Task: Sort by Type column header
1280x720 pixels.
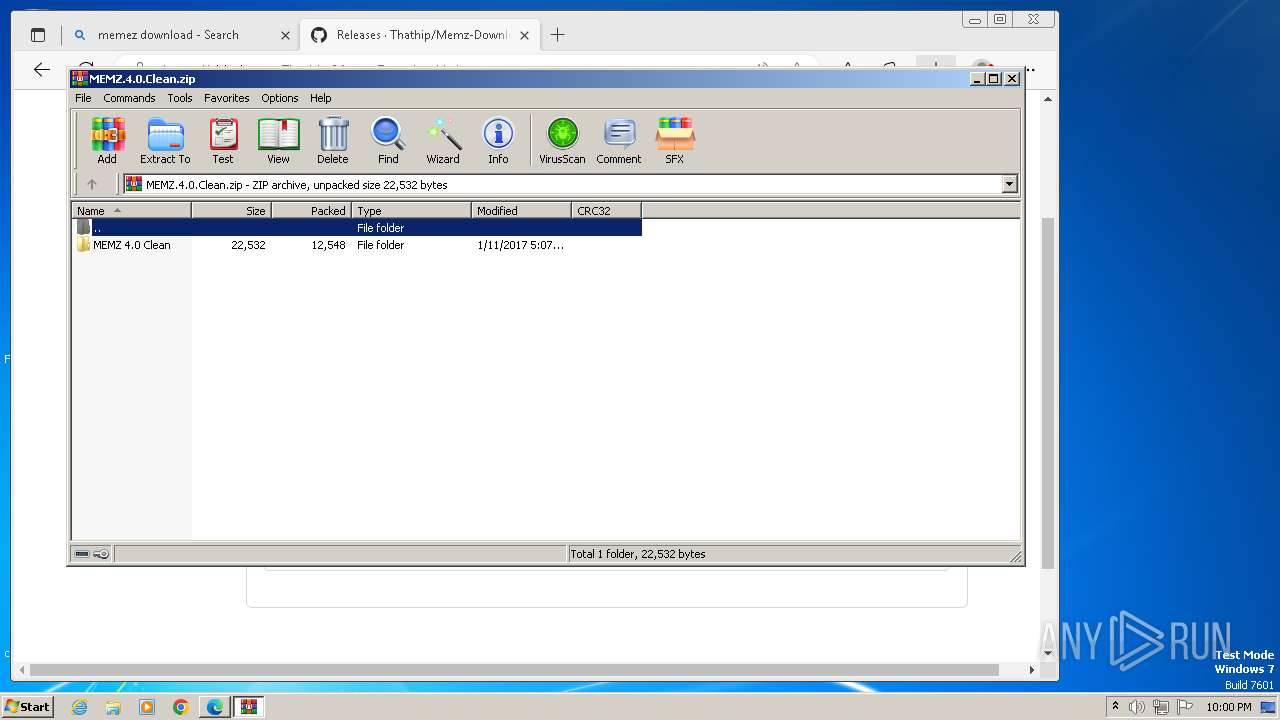Action: [411, 211]
